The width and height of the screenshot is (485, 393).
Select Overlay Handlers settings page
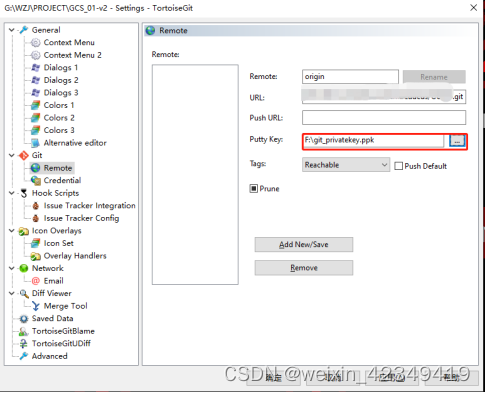(75, 256)
